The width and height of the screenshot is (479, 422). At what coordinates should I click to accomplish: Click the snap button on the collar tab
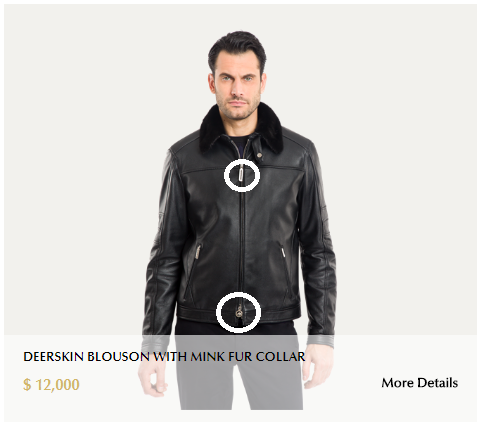click(259, 154)
